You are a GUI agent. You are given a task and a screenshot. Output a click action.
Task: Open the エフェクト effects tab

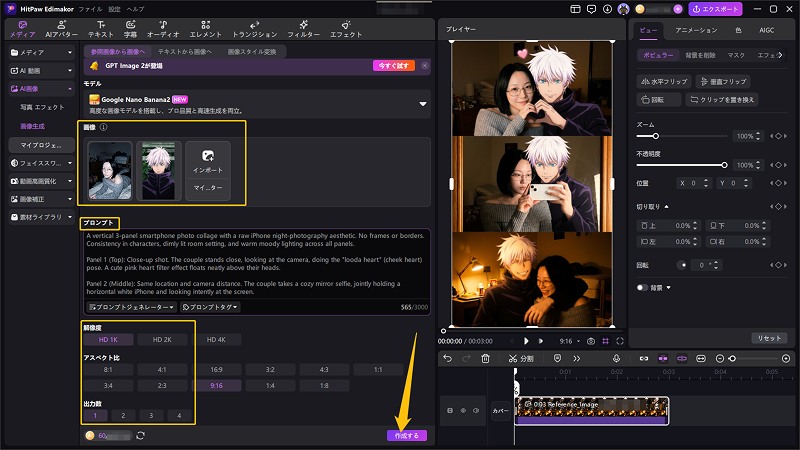[x=346, y=29]
